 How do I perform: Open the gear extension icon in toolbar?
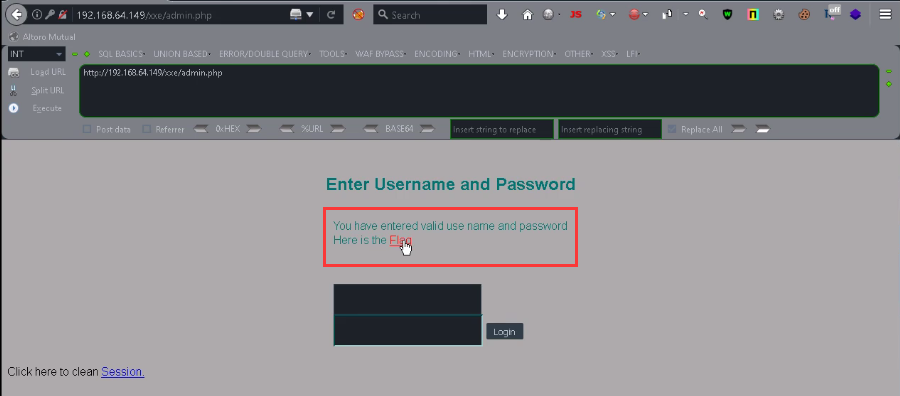tap(778, 15)
